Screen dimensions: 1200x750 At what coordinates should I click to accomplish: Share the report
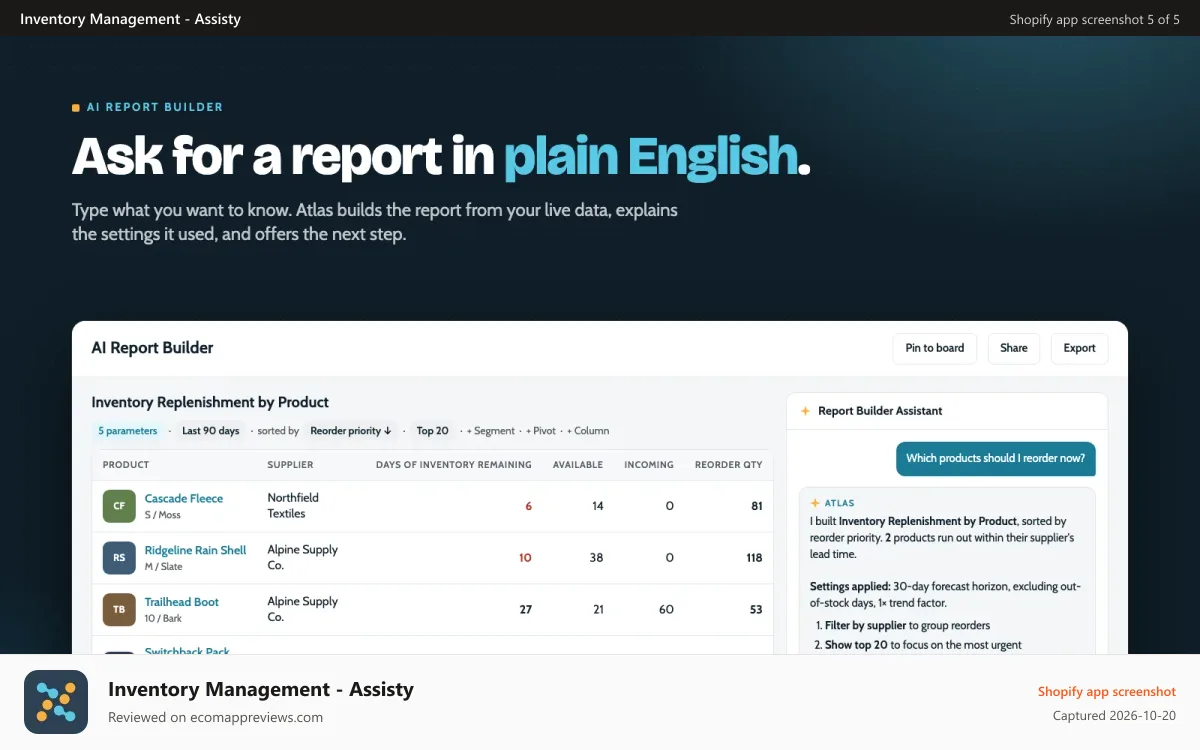point(1014,348)
